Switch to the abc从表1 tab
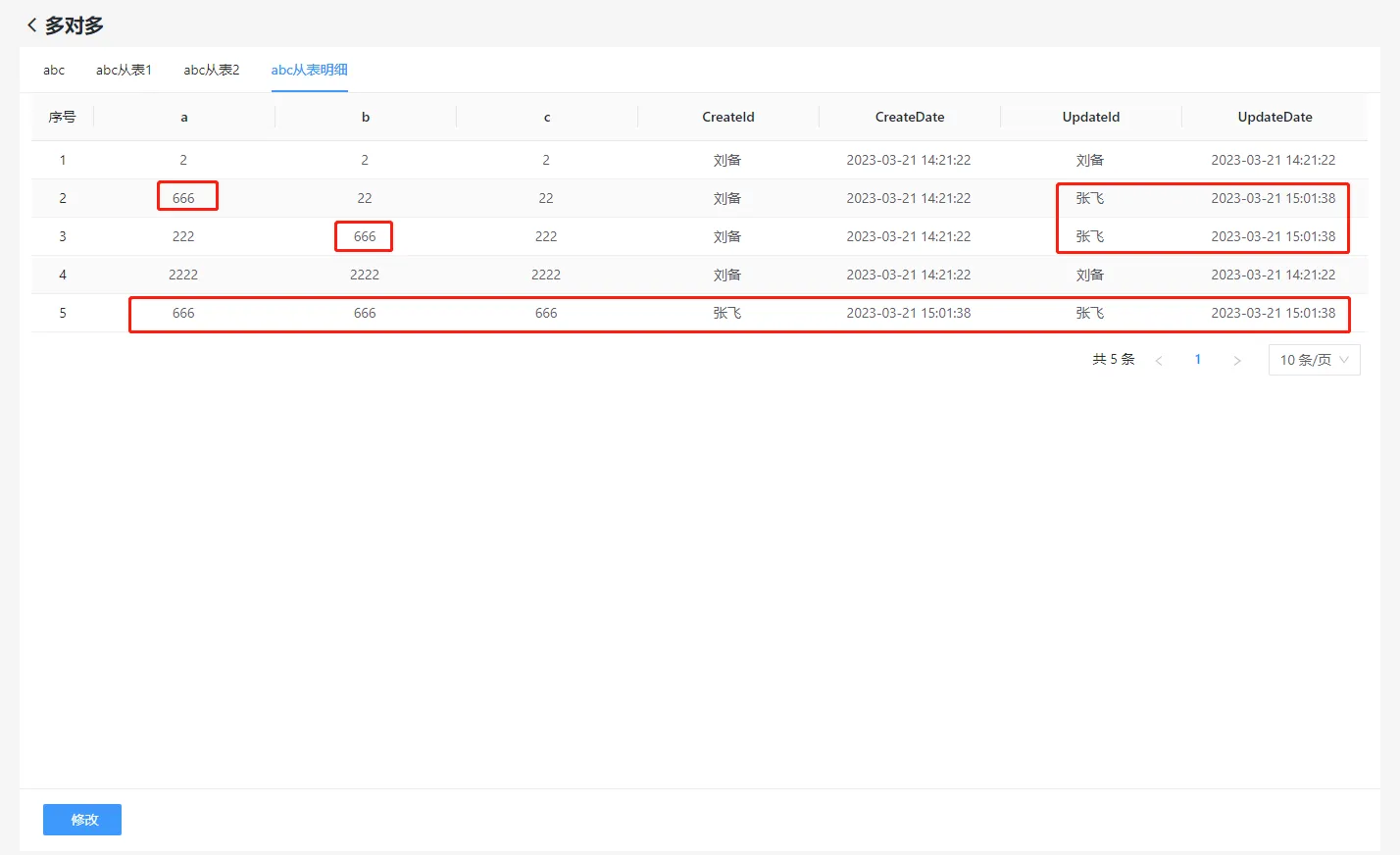Viewport: 1400px width, 855px height. (x=124, y=70)
